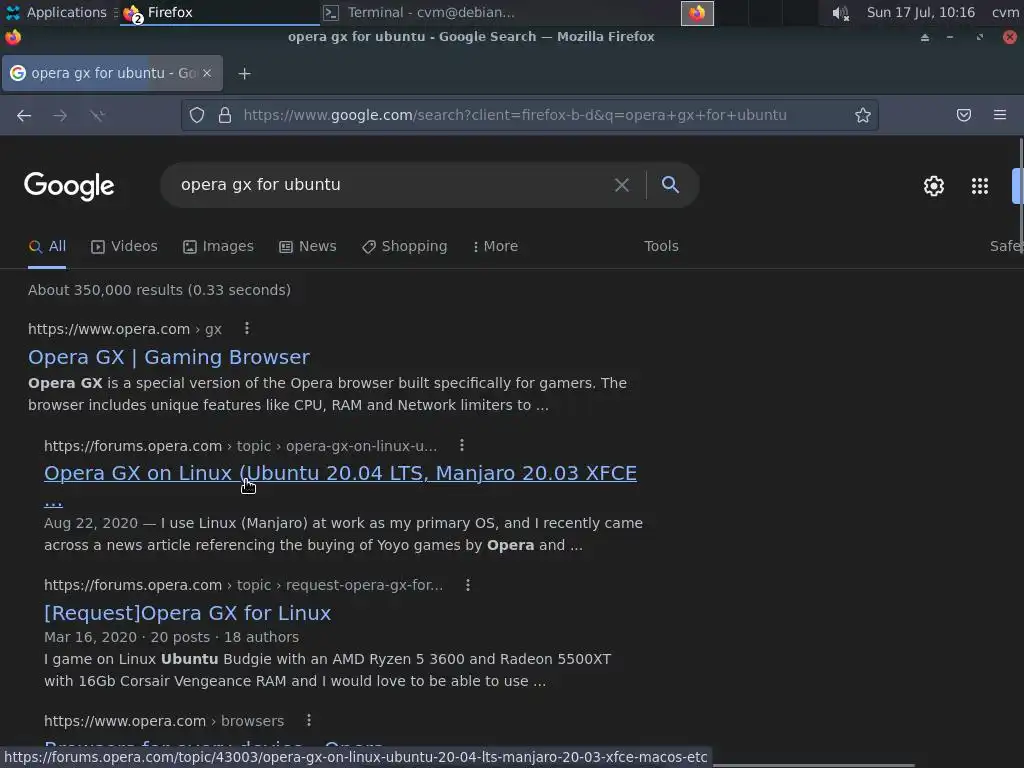Focus the Google search input field
Screen dimensions: 1024x768
tap(392, 185)
